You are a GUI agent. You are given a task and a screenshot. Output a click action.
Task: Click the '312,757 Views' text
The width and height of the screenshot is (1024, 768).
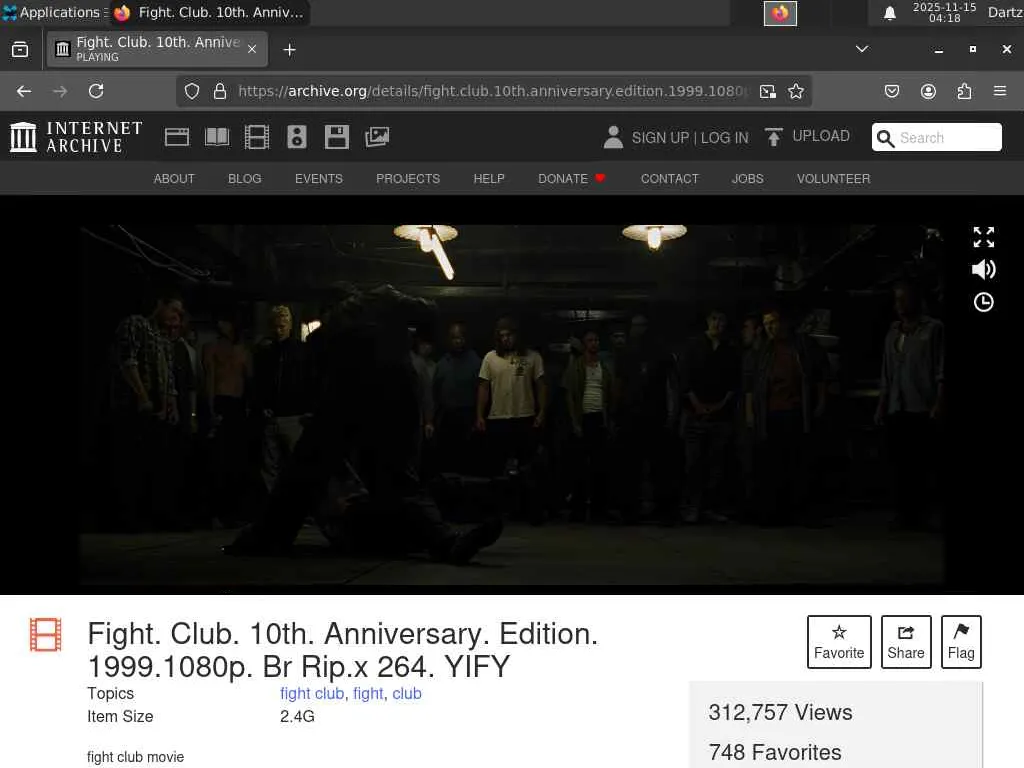coord(780,712)
